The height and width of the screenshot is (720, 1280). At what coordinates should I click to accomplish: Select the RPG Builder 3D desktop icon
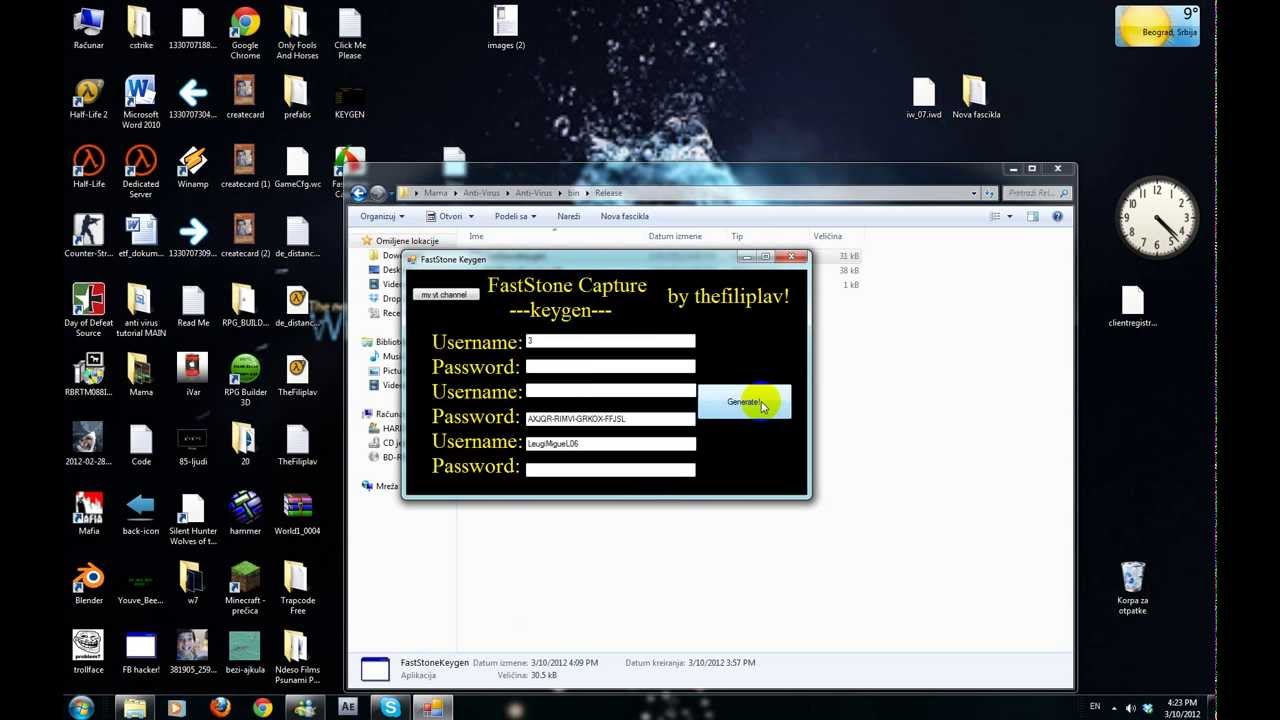pyautogui.click(x=245, y=380)
